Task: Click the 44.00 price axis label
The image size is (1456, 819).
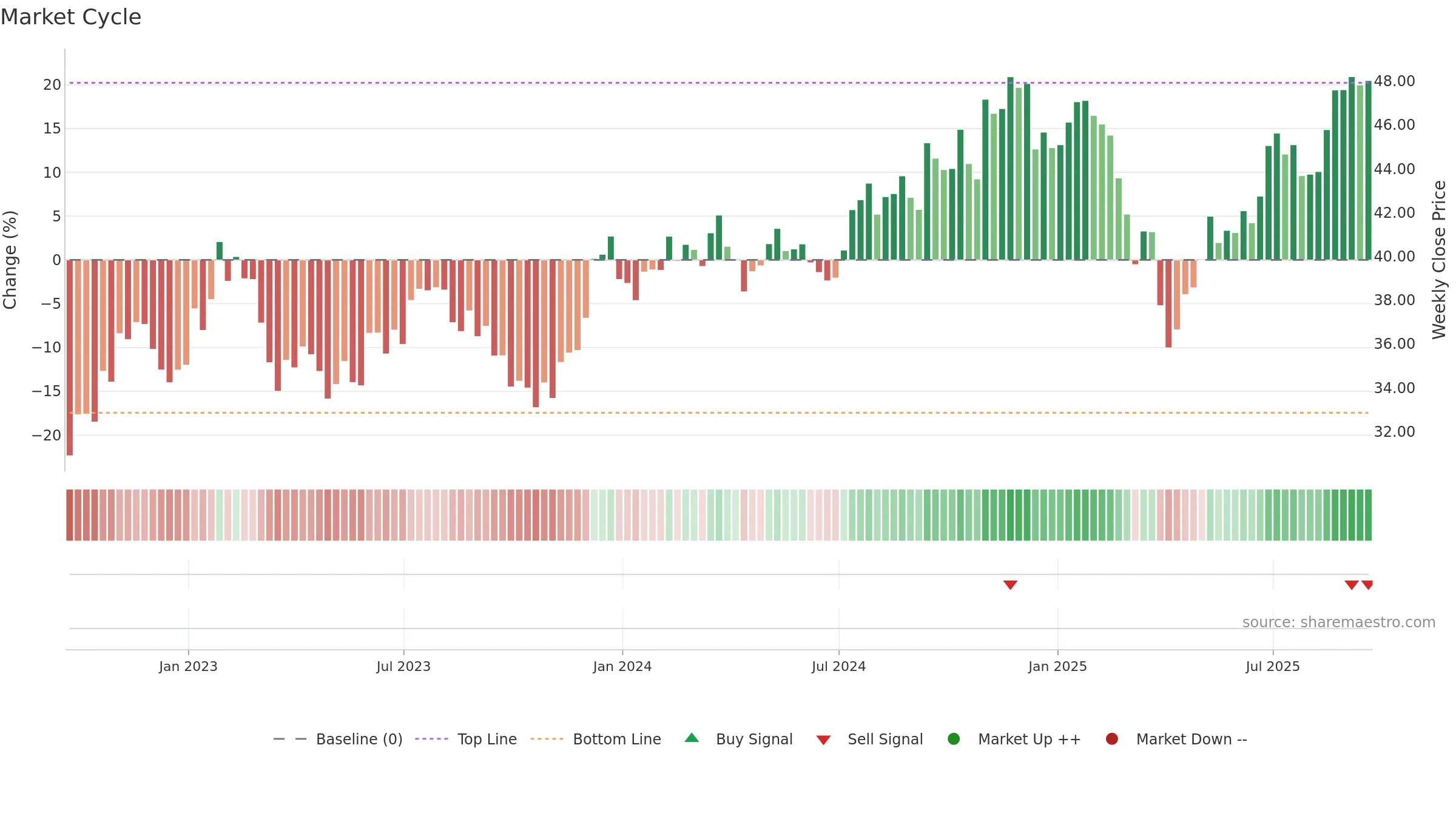Action: 1394,169
